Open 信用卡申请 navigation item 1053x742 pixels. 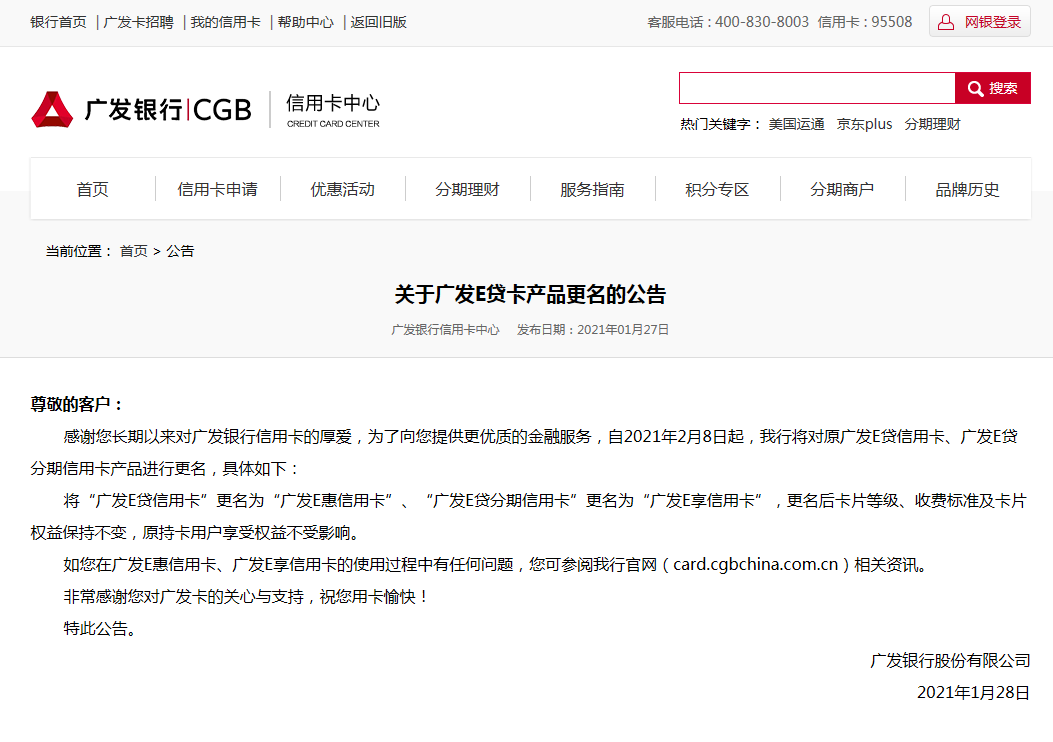point(218,189)
